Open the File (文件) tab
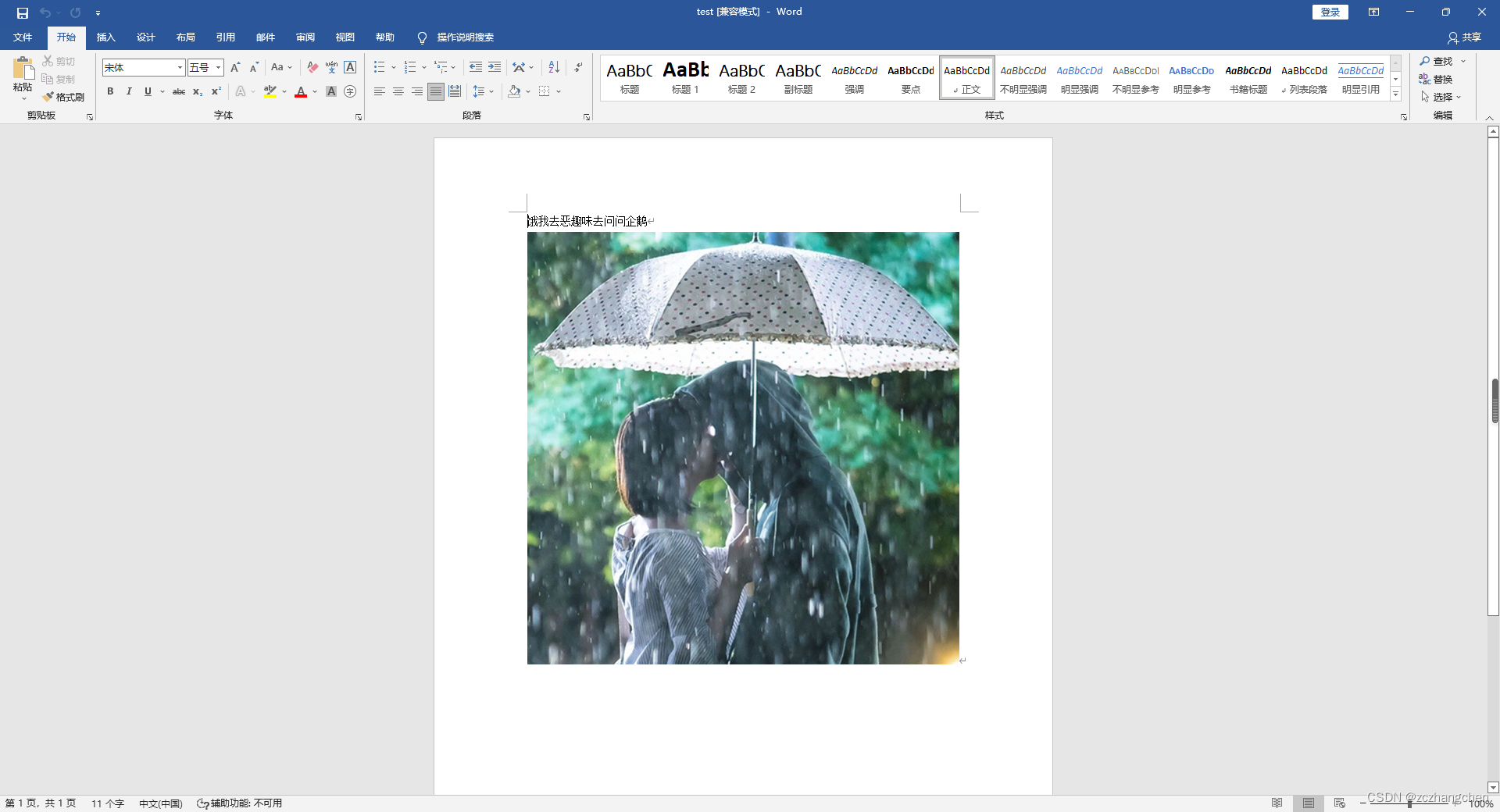This screenshot has width=1500, height=812. (x=23, y=37)
